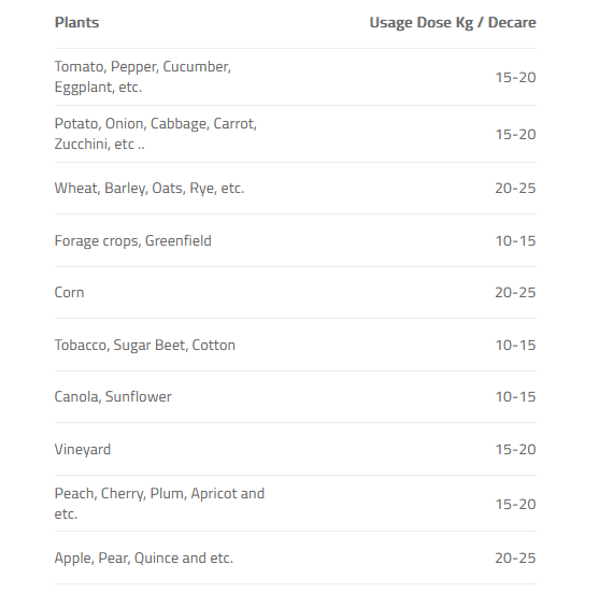Viewport: 600px width, 600px height.
Task: Click the 20-25 dose for Apple, Pear
Action: 515,558
